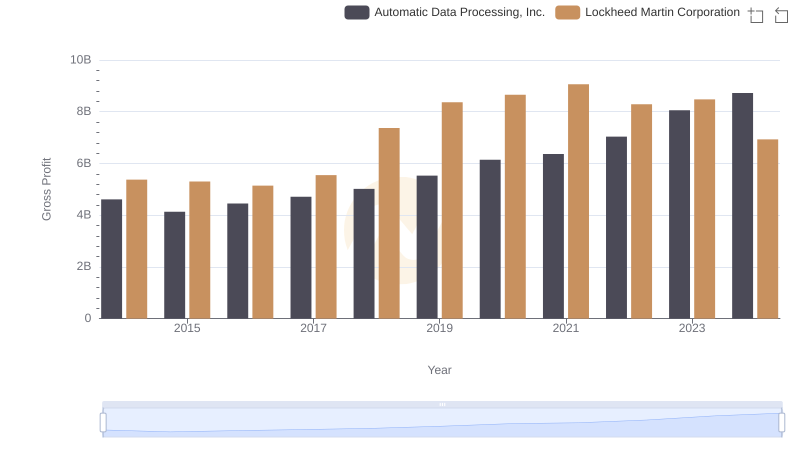800x461 pixels.
Task: Click the restore zoom icon
Action: click(x=781, y=15)
